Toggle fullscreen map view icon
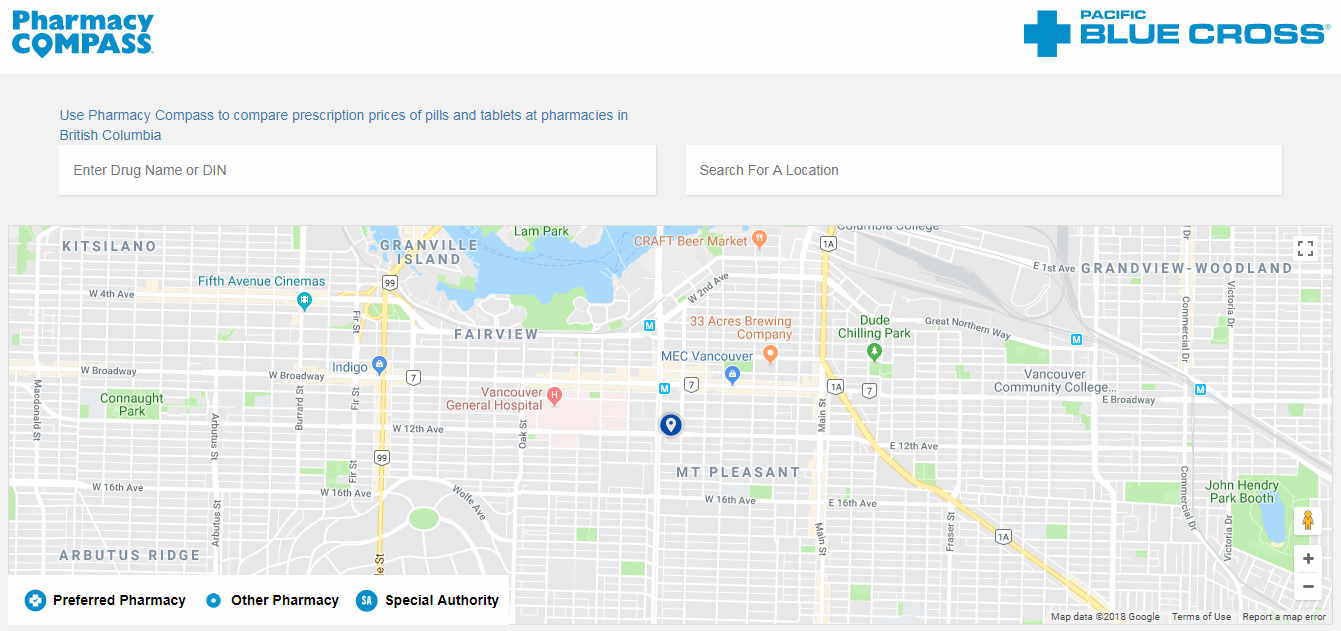This screenshot has height=631, width=1341. (x=1304, y=248)
